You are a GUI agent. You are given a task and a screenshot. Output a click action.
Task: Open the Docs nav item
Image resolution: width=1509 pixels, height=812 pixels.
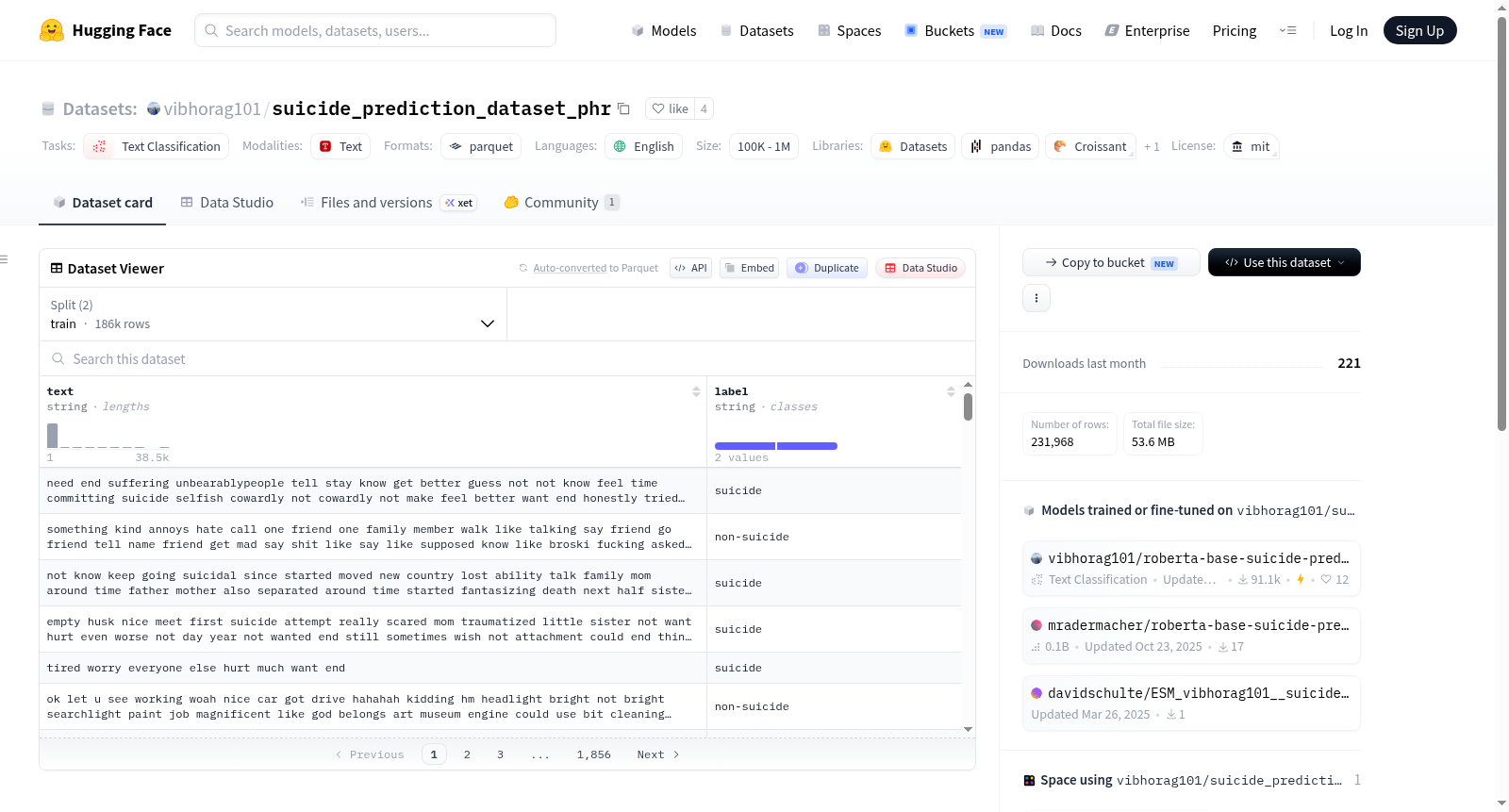tap(1056, 30)
